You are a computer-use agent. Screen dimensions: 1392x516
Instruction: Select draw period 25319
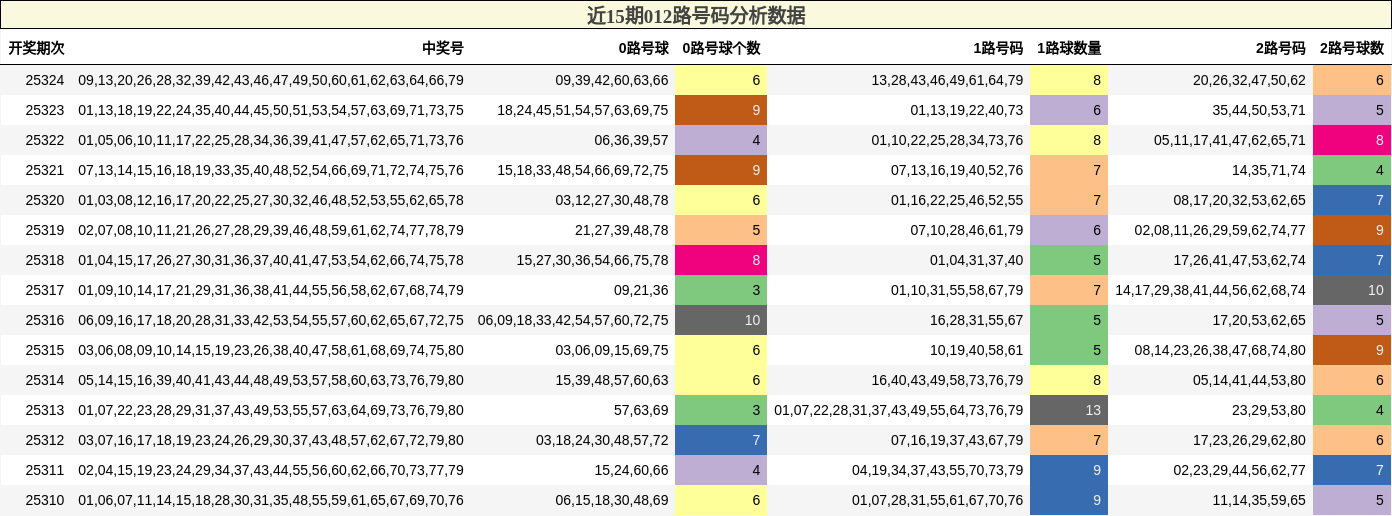(45, 230)
